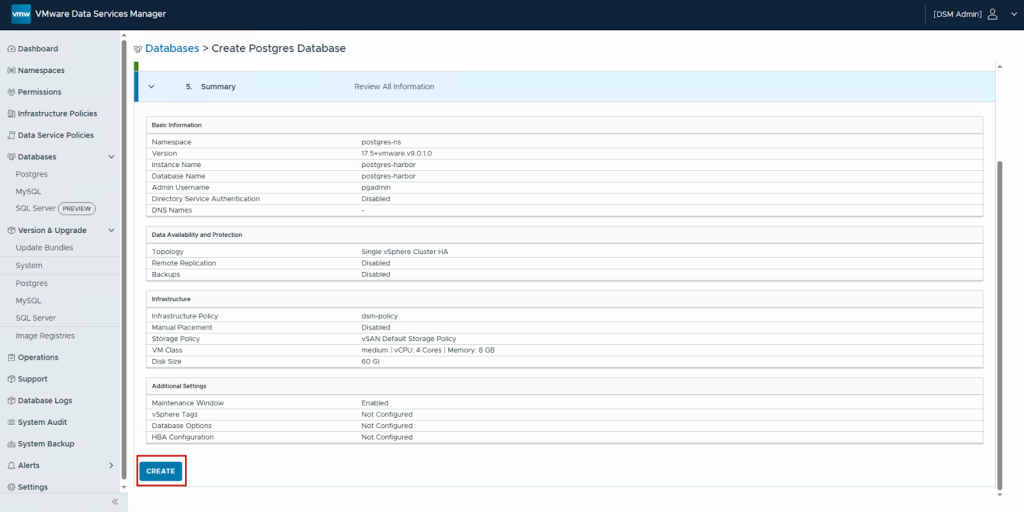Collapse the Summary step chevron

coord(152,86)
